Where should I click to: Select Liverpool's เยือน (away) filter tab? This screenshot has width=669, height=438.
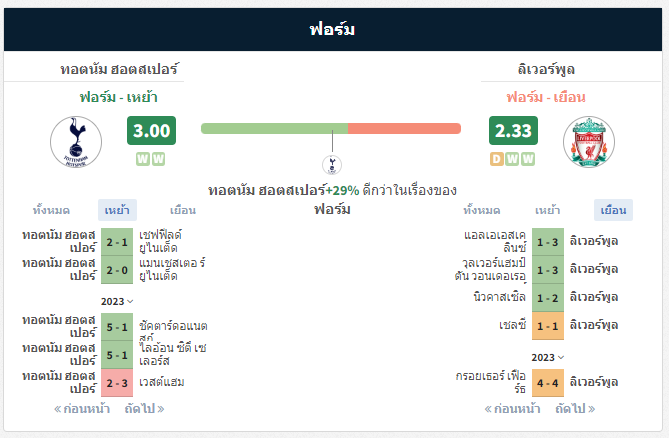coord(614,210)
